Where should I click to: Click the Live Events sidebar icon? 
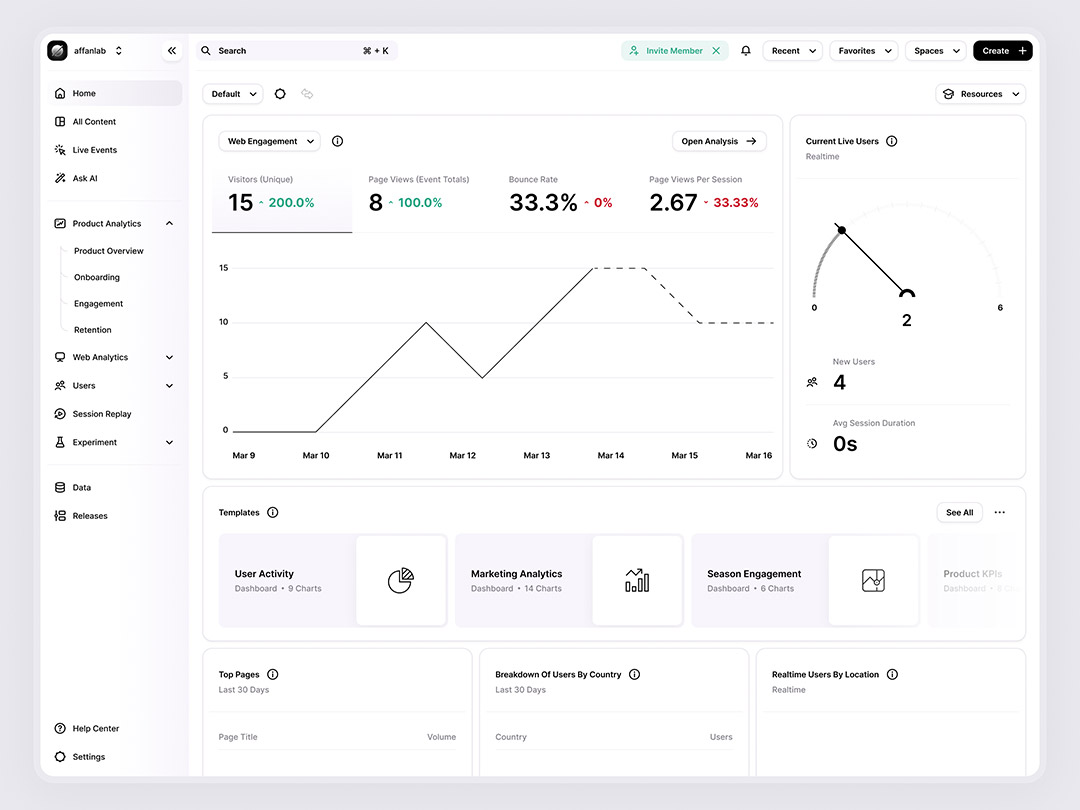pos(59,149)
